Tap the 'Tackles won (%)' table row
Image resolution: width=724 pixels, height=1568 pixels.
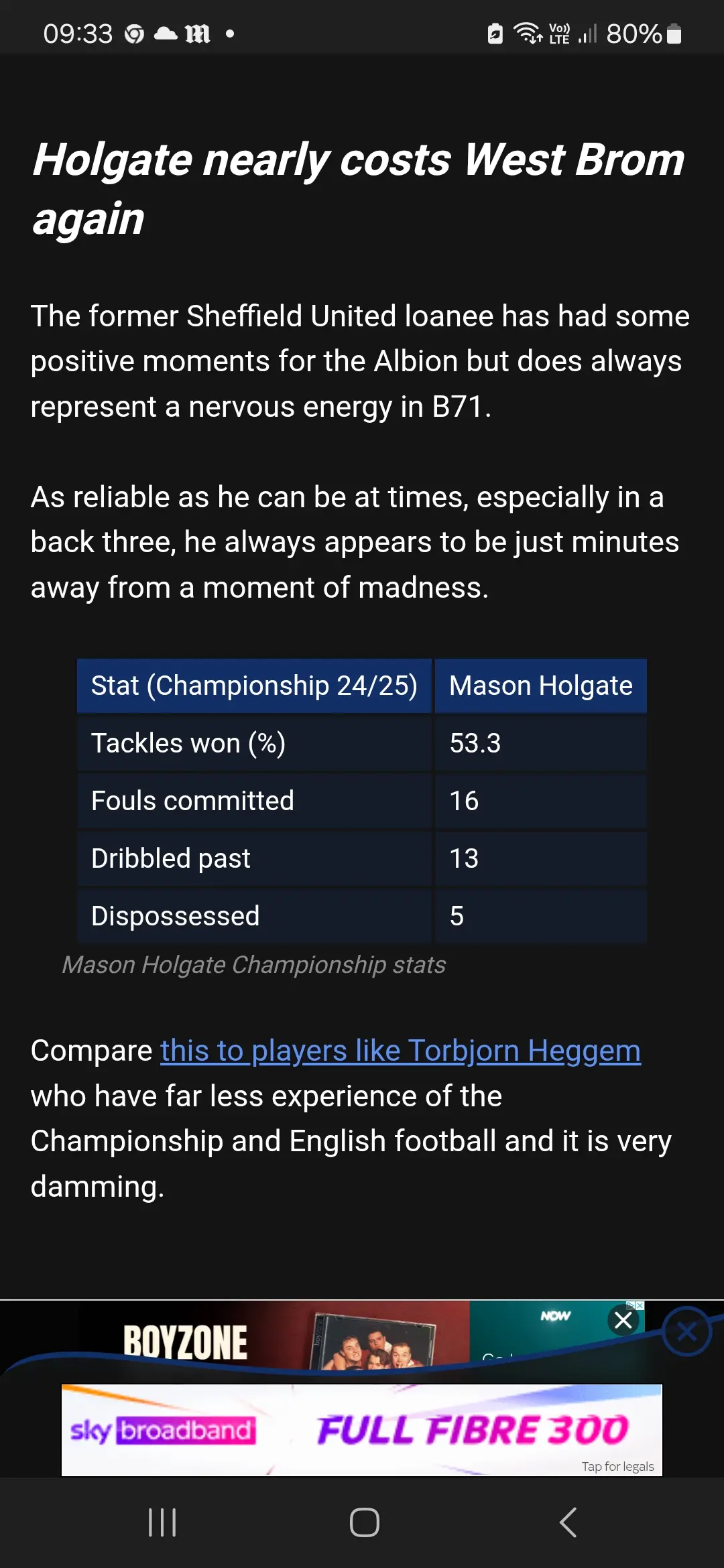(x=362, y=743)
